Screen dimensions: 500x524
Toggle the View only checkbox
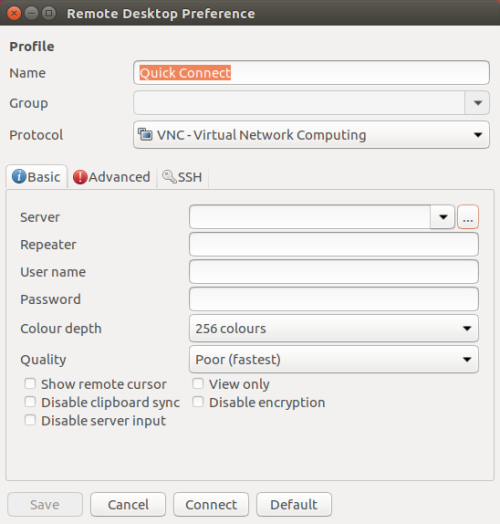click(198, 383)
